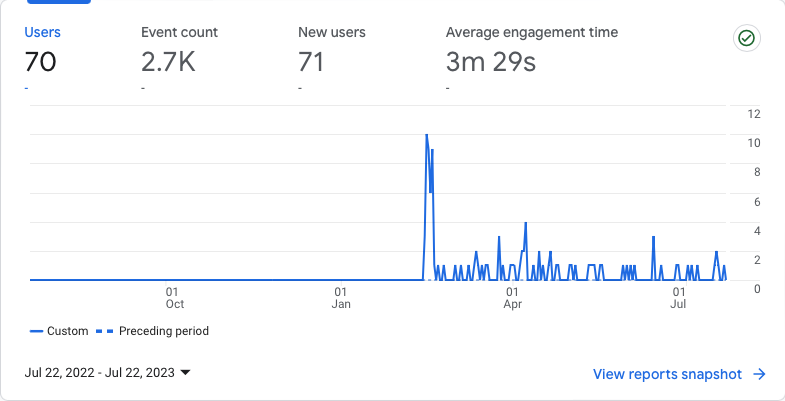Click the dashed Preceding period legend marker

pos(107,331)
